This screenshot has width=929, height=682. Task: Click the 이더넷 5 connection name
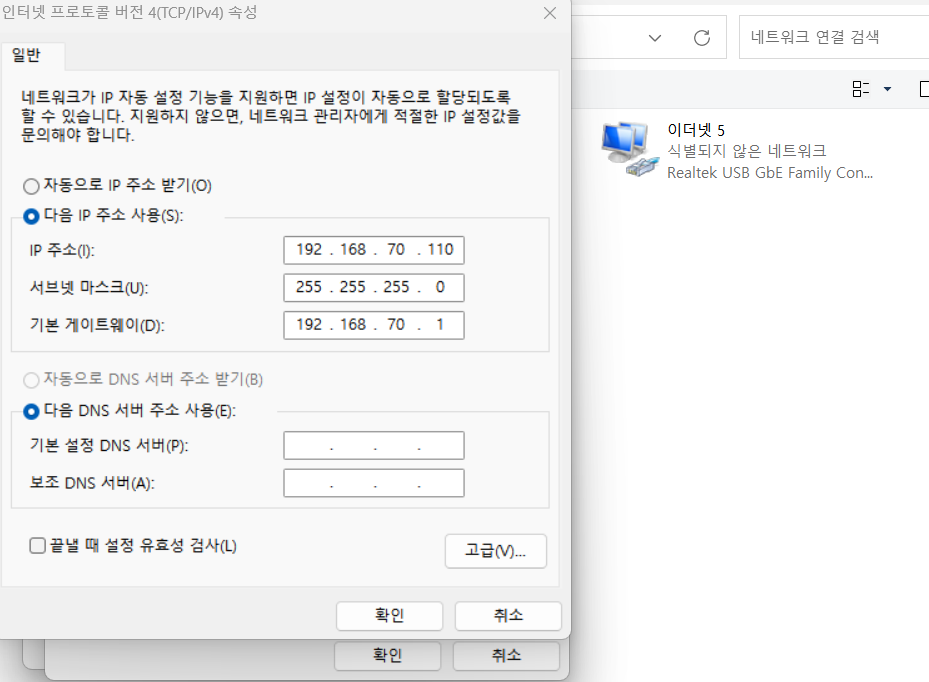click(696, 130)
